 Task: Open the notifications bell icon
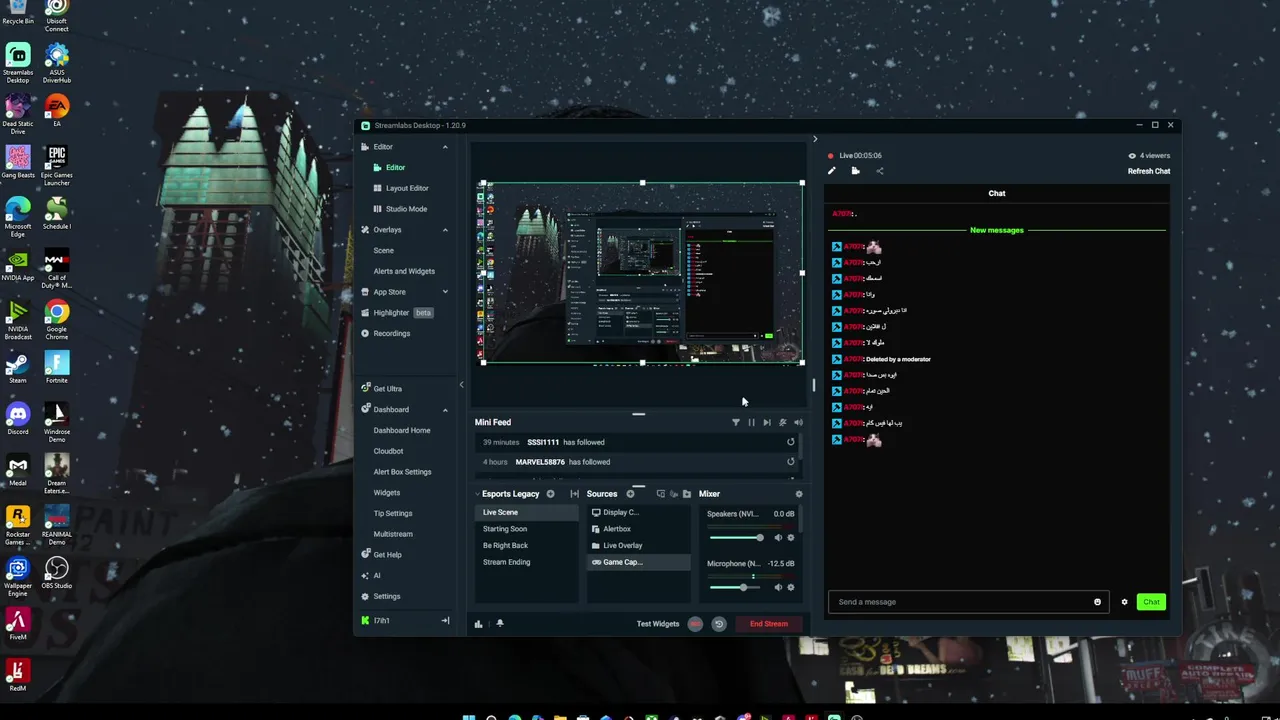[500, 624]
